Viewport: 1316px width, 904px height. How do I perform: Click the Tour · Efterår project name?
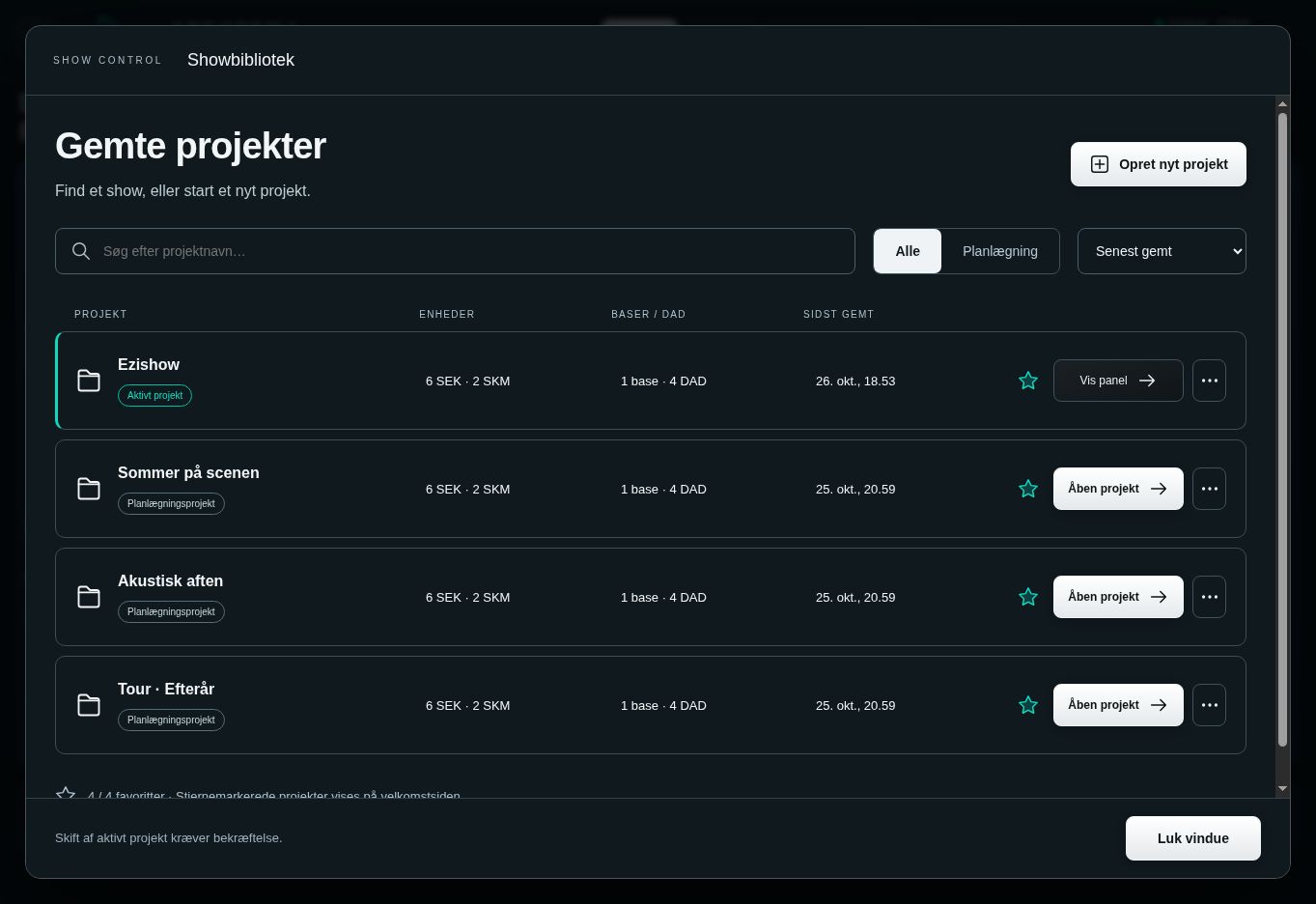[x=166, y=689]
